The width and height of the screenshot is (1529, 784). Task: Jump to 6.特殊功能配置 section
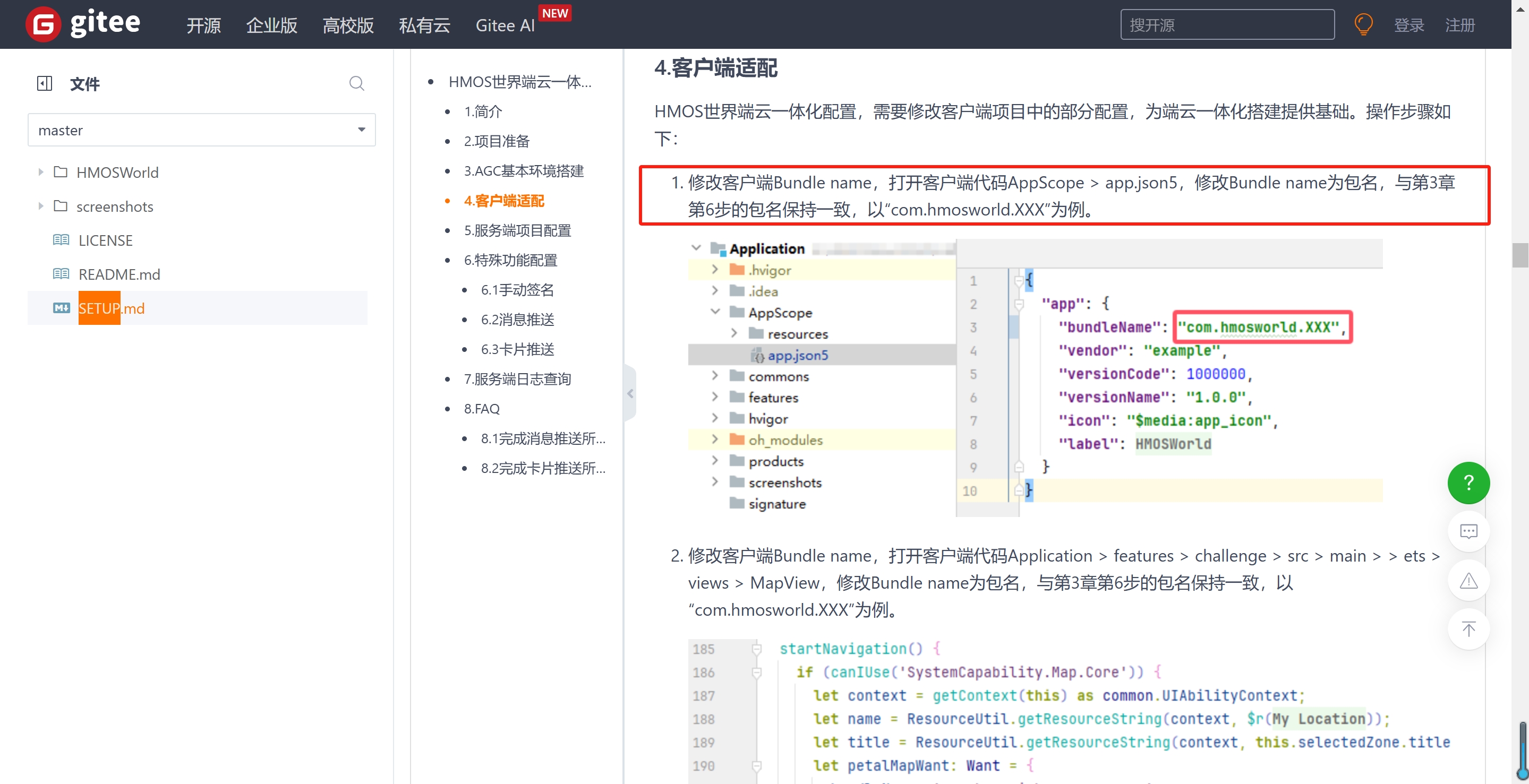510,260
